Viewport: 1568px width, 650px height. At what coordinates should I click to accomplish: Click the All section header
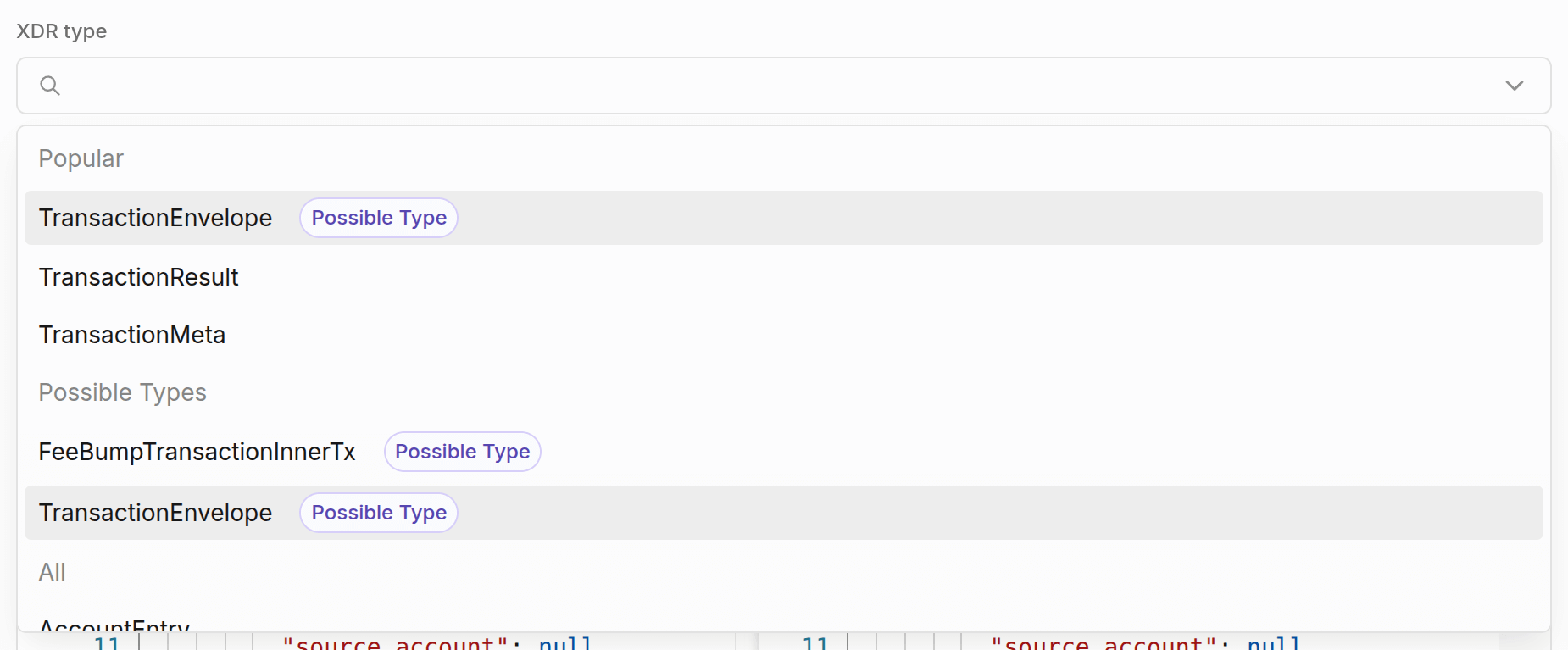[x=53, y=572]
